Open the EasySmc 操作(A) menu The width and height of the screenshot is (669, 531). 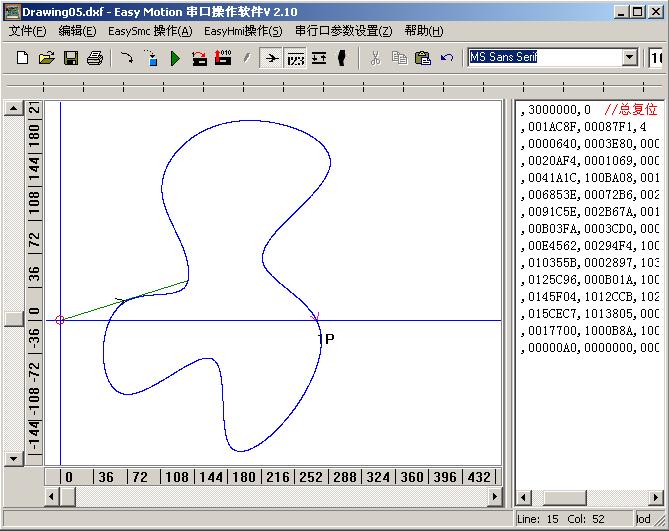150,31
